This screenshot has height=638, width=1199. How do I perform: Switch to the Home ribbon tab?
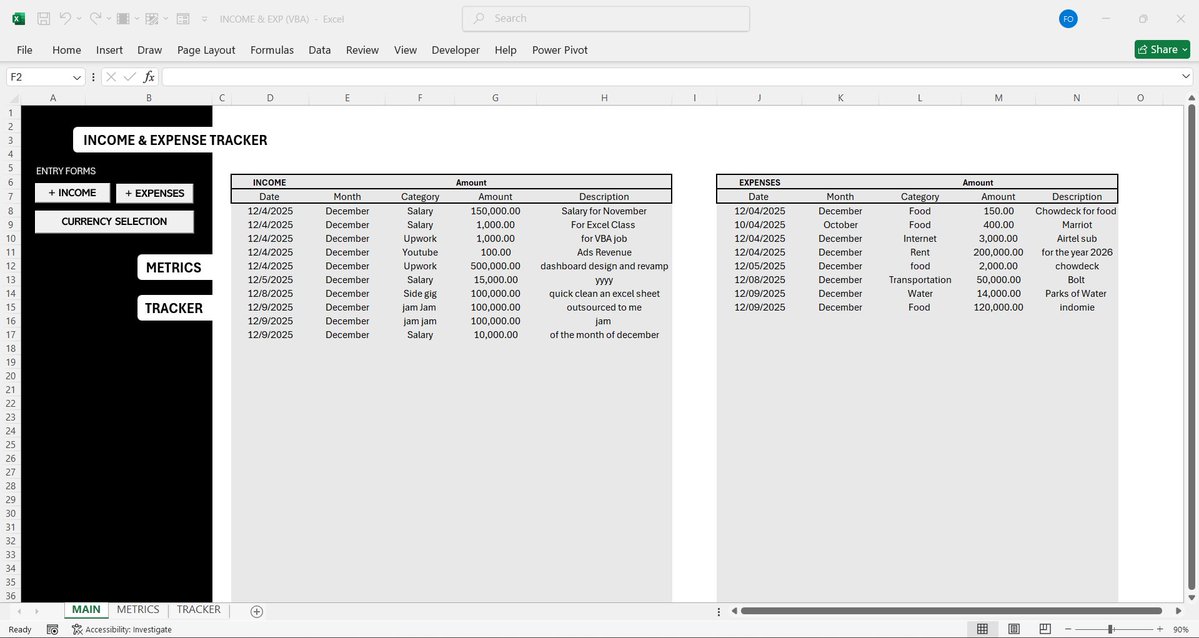(67, 50)
